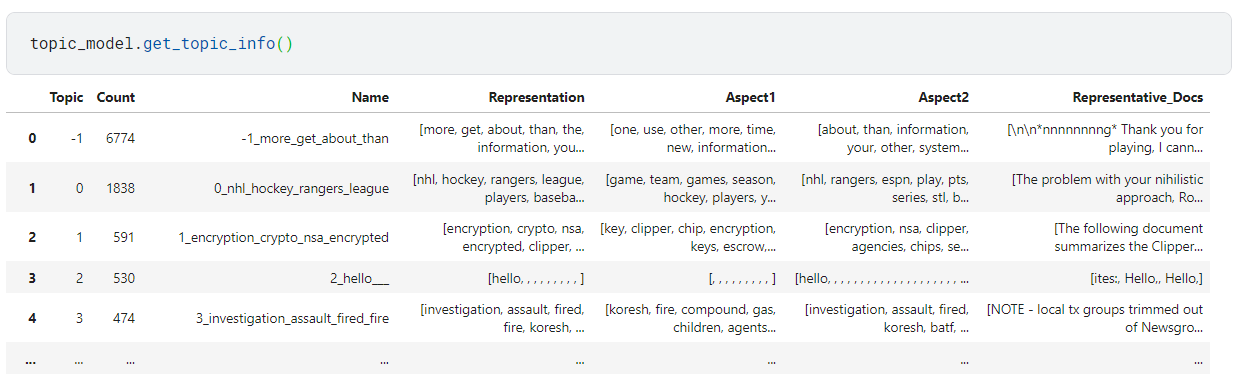Click the Clipper document summary cell

[1129, 237]
